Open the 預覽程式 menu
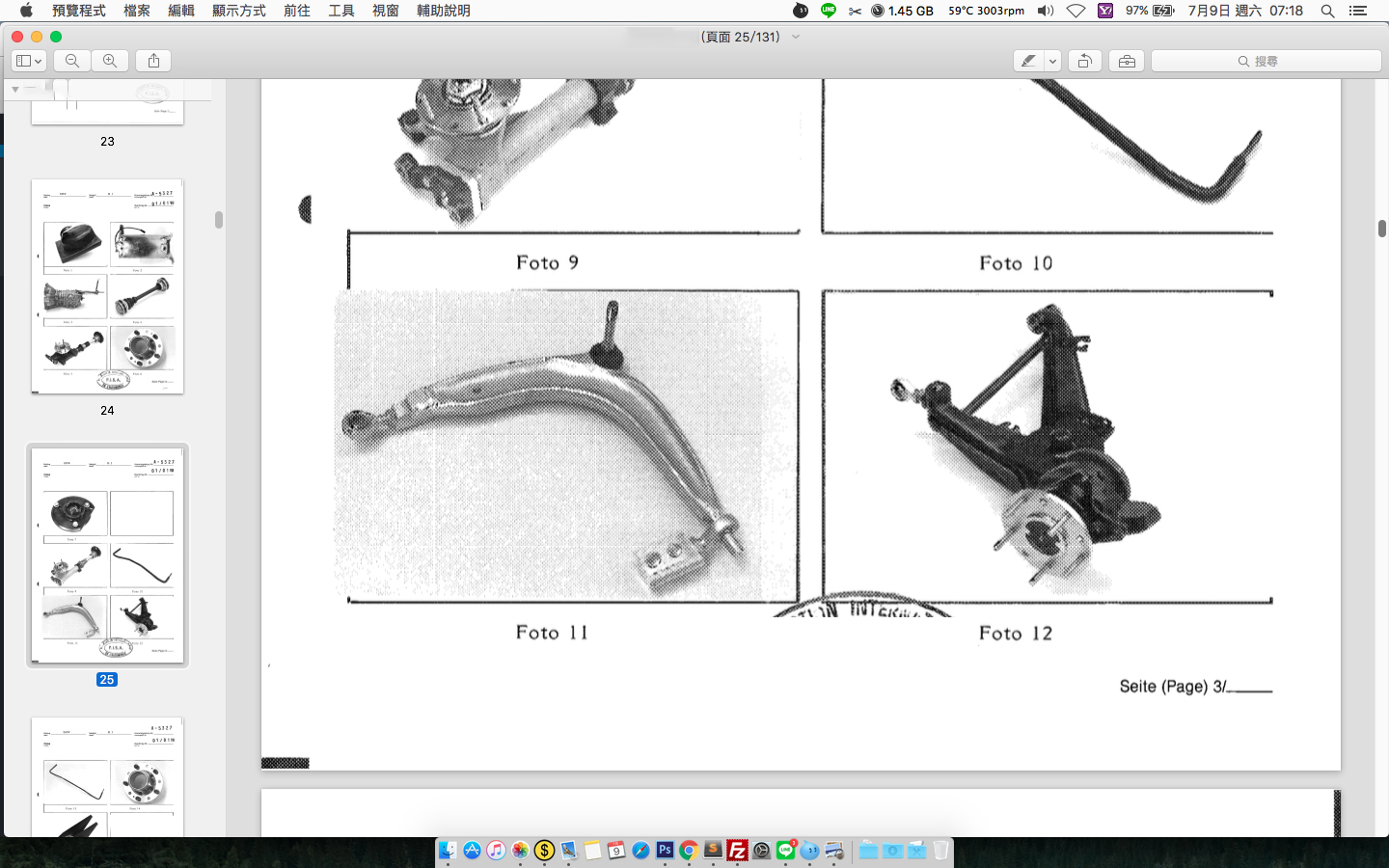 79,11
